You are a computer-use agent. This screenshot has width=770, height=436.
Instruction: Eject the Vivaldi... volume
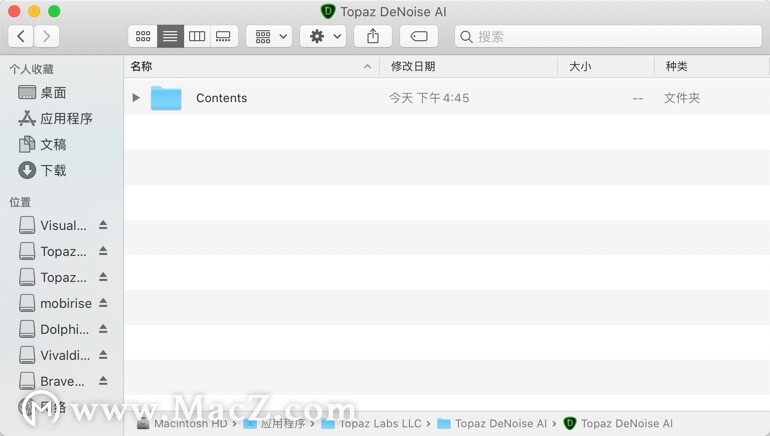103,355
